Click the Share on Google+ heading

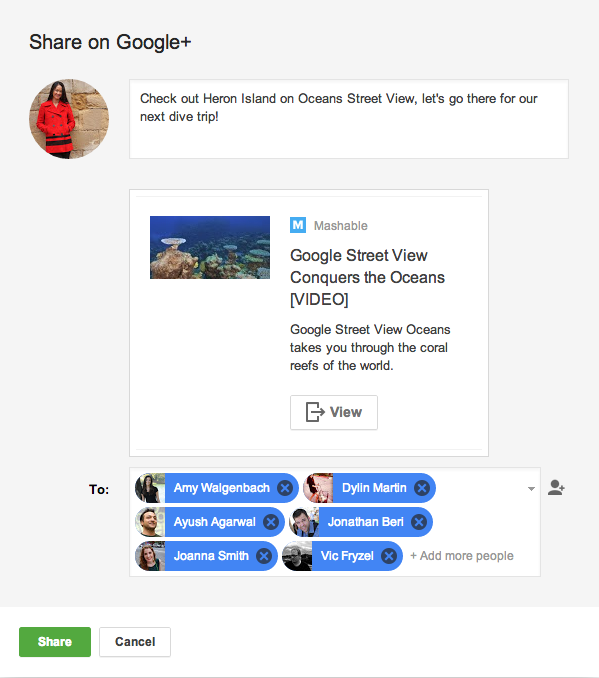pyautogui.click(x=110, y=42)
